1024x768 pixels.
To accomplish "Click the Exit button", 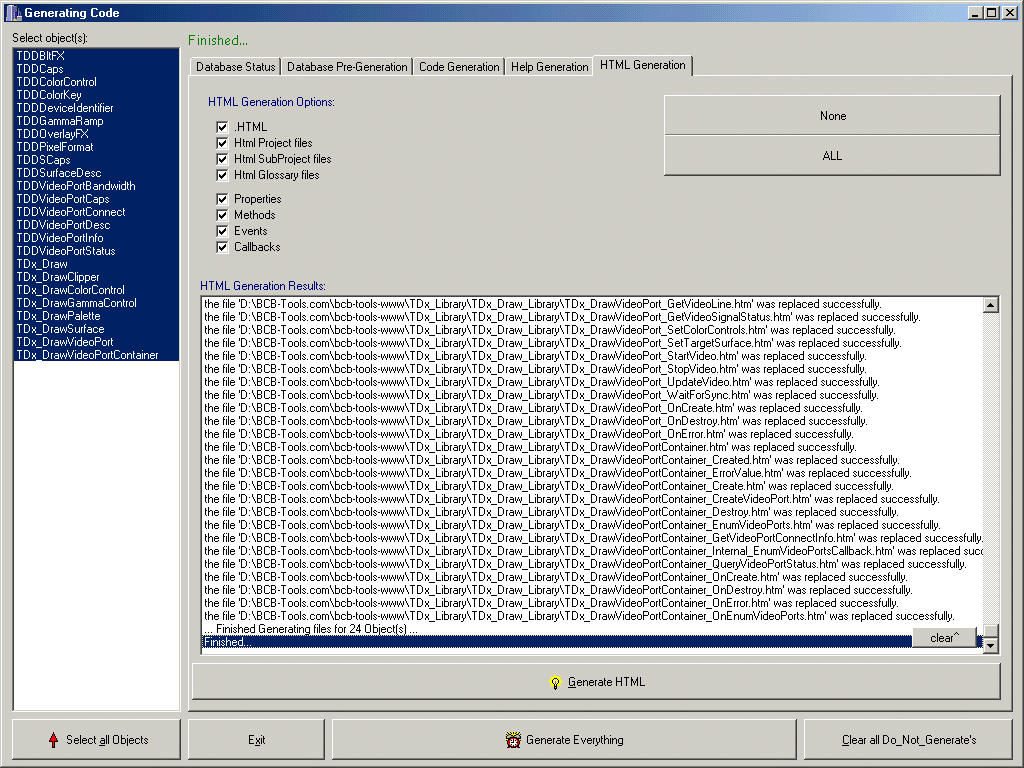I will pyautogui.click(x=257, y=740).
